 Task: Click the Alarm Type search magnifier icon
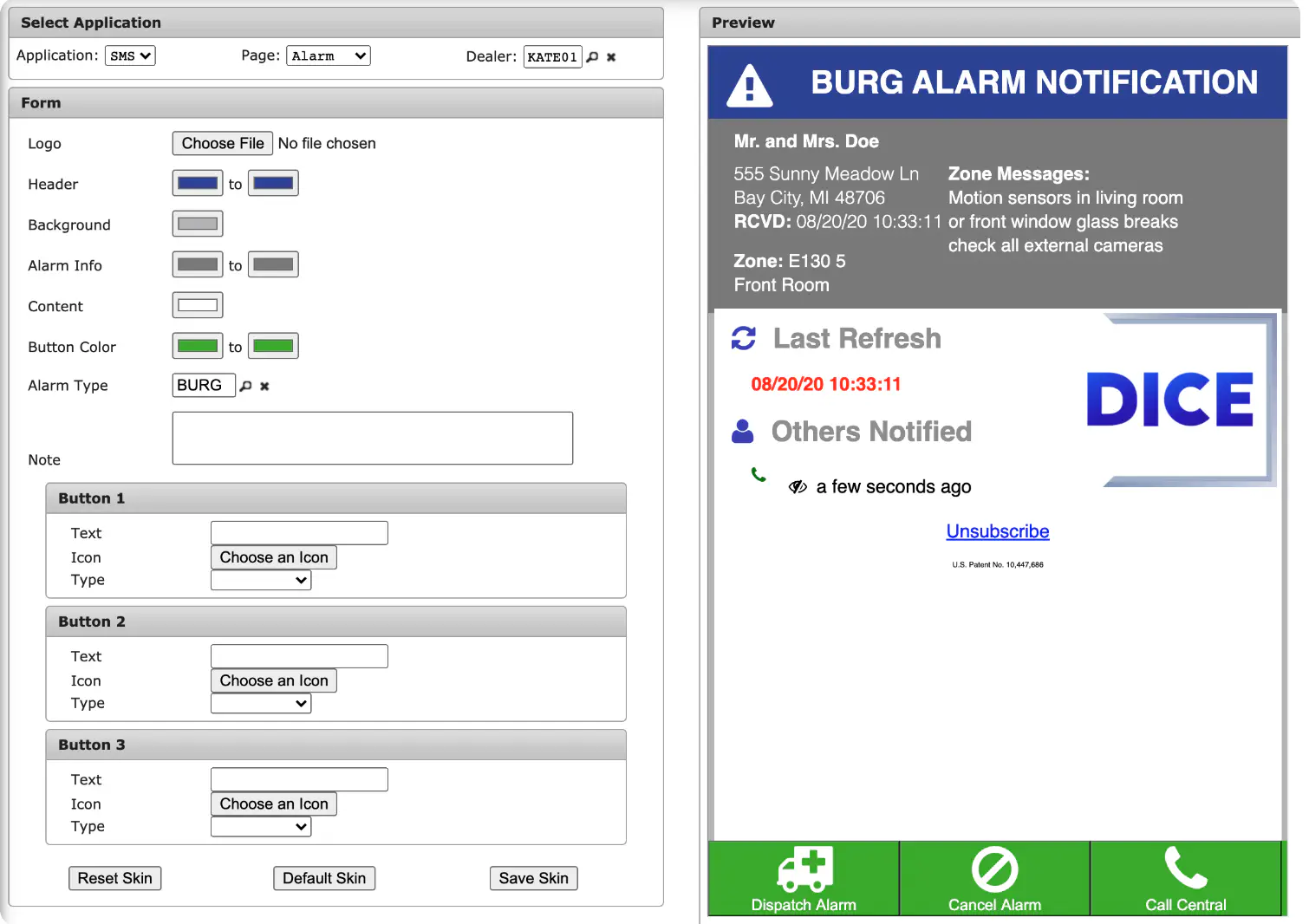[245, 386]
